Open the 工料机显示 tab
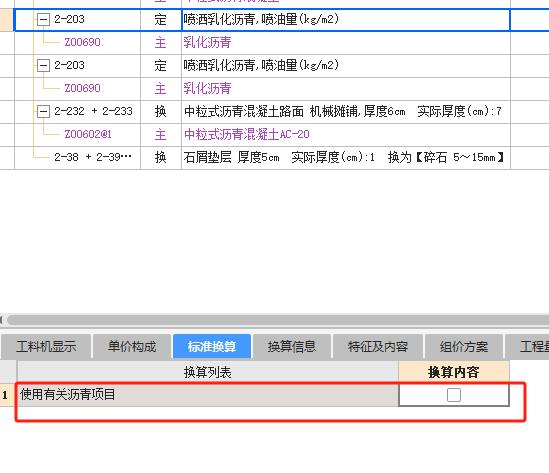The height and width of the screenshot is (473, 549). point(46,347)
